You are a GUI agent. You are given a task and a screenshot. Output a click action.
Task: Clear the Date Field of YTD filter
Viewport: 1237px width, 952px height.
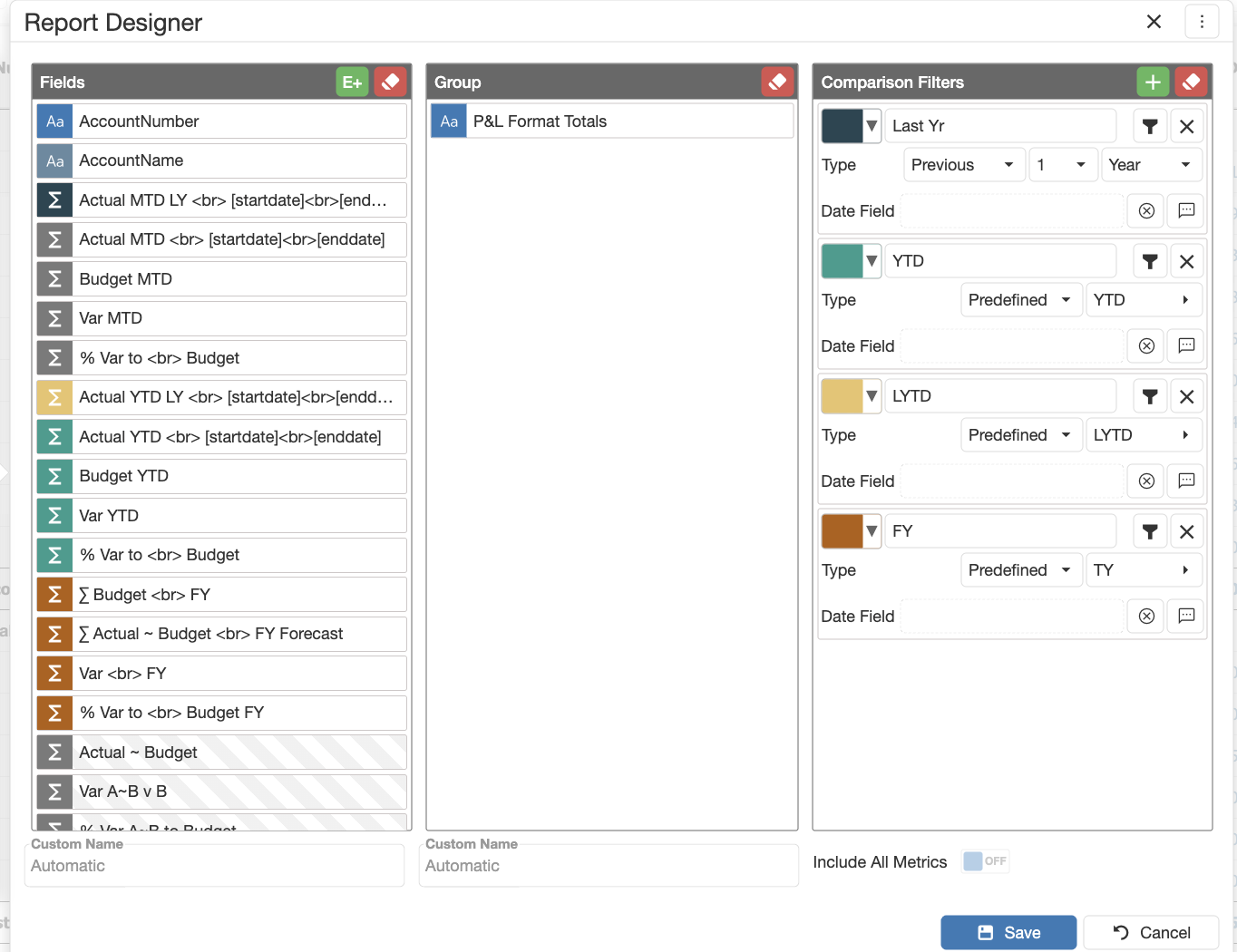1146,345
